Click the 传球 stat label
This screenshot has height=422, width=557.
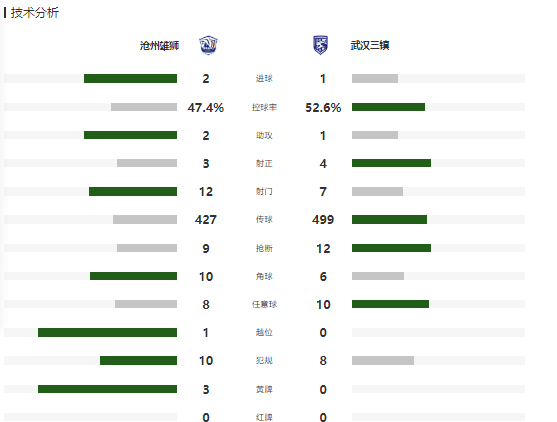[264, 220]
